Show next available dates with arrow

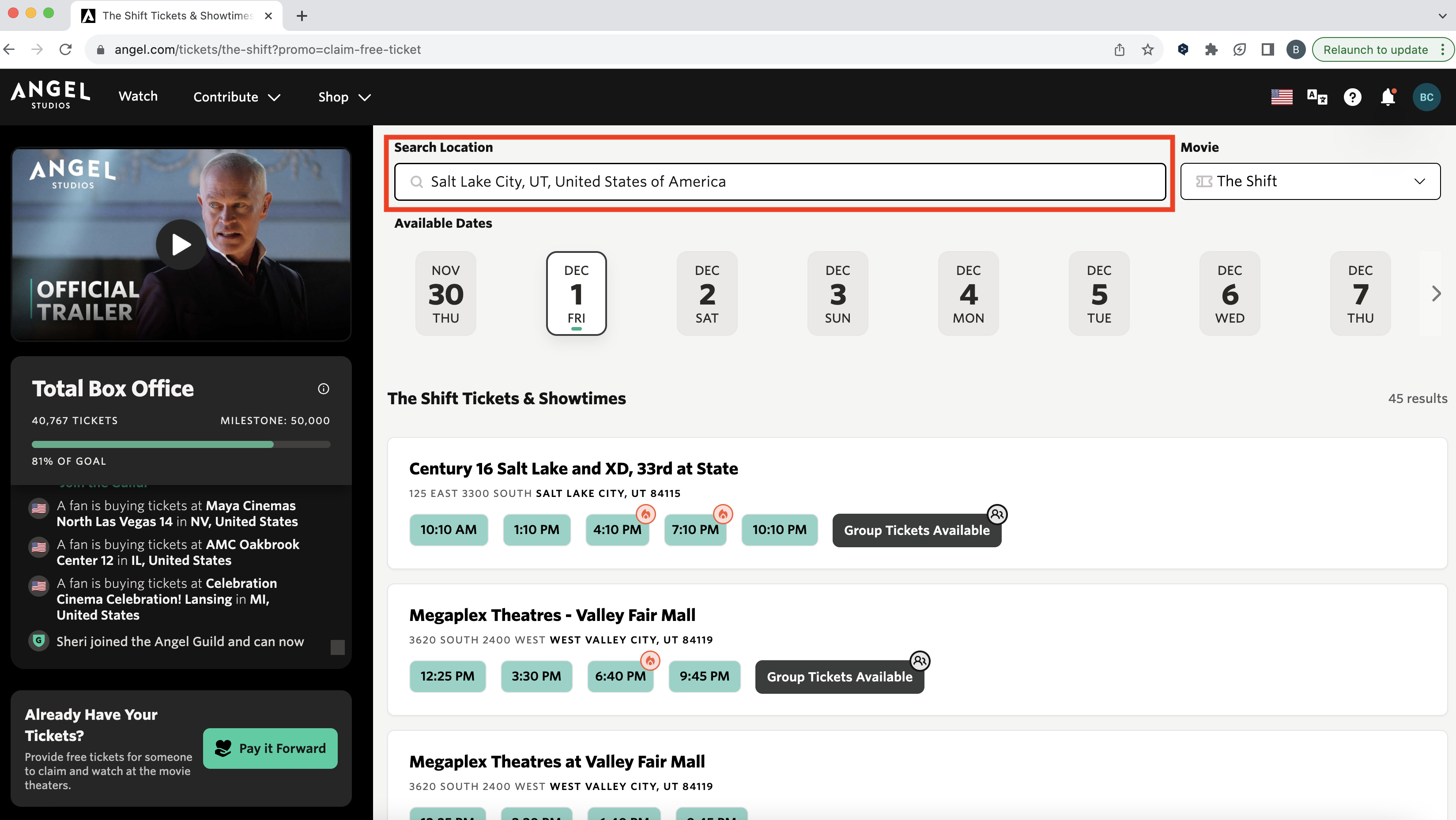[x=1436, y=294]
